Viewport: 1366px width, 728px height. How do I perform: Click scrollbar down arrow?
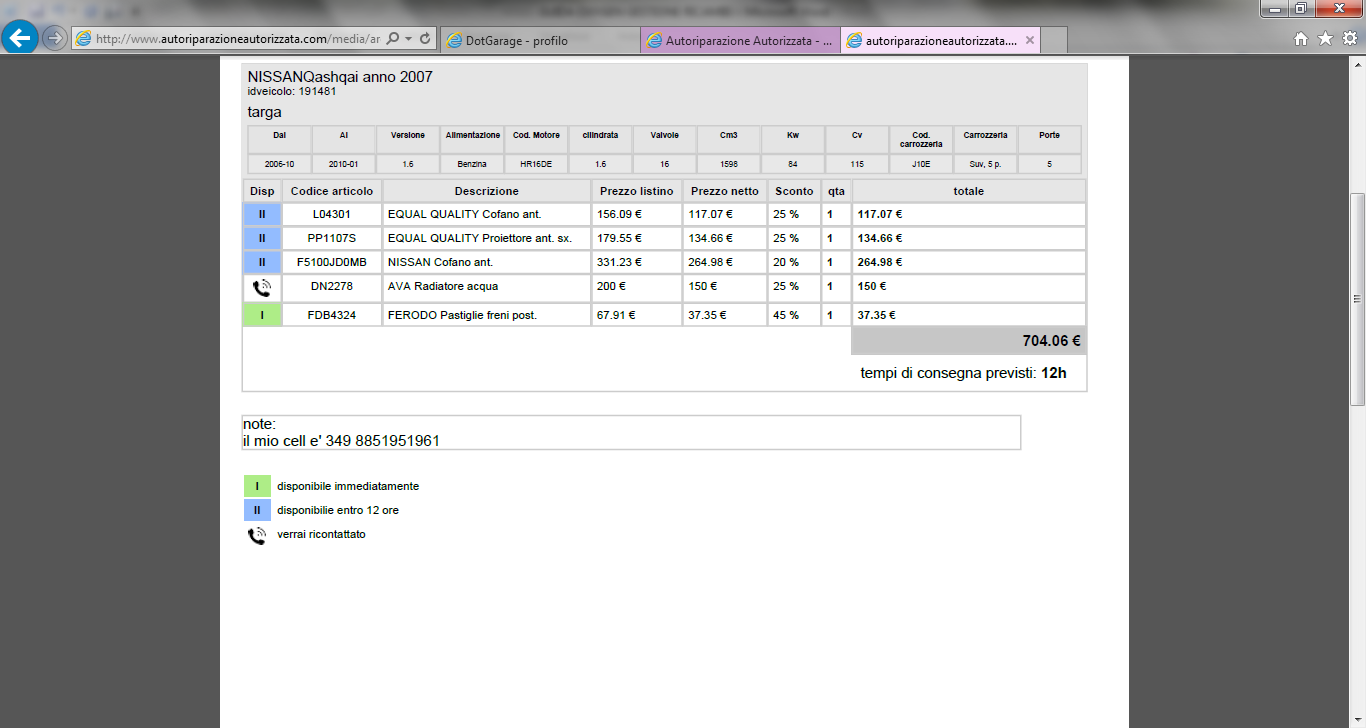pos(1357,720)
